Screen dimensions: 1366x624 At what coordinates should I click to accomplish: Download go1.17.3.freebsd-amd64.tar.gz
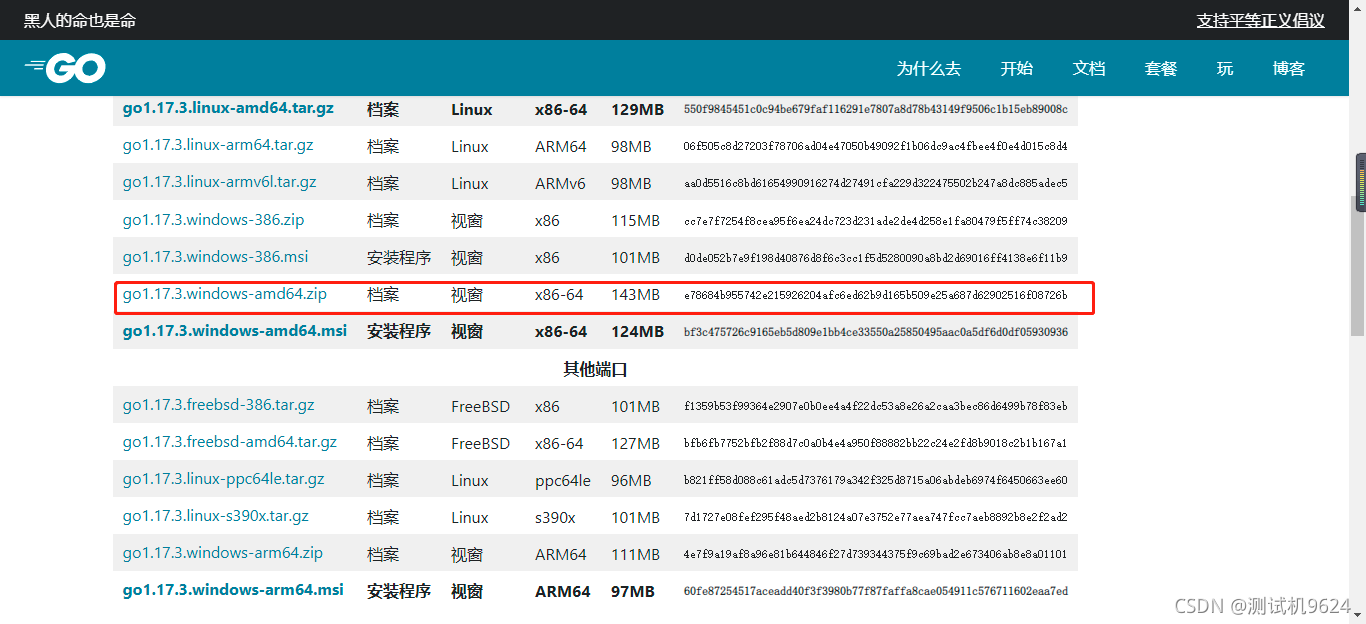229,442
